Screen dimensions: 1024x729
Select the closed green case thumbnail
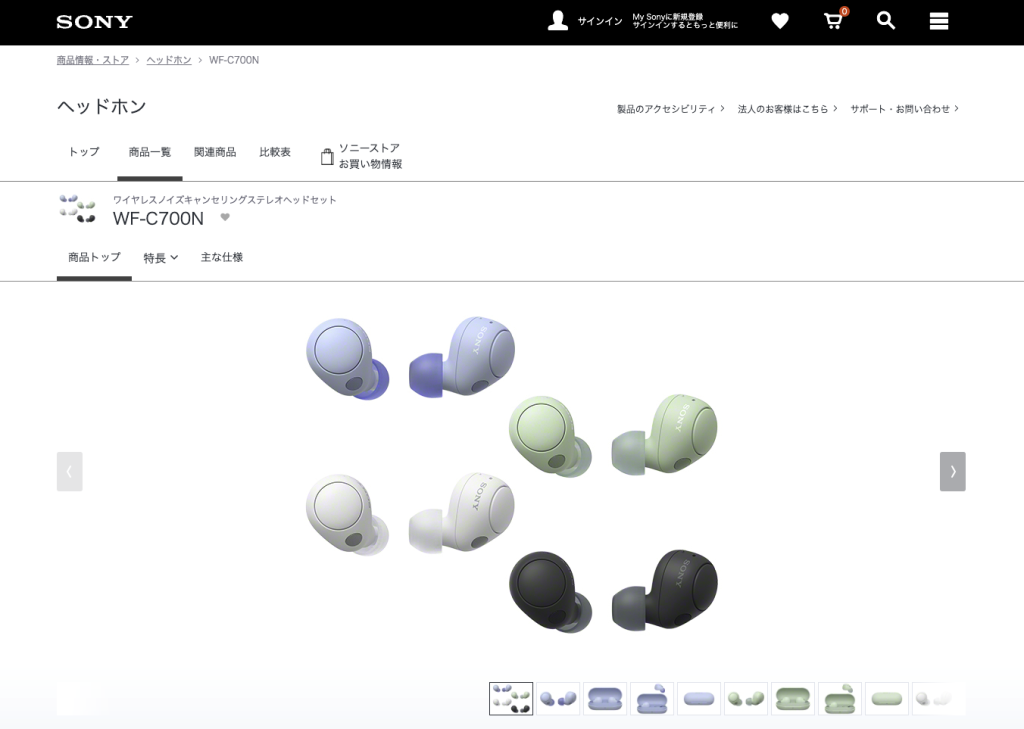793,698
